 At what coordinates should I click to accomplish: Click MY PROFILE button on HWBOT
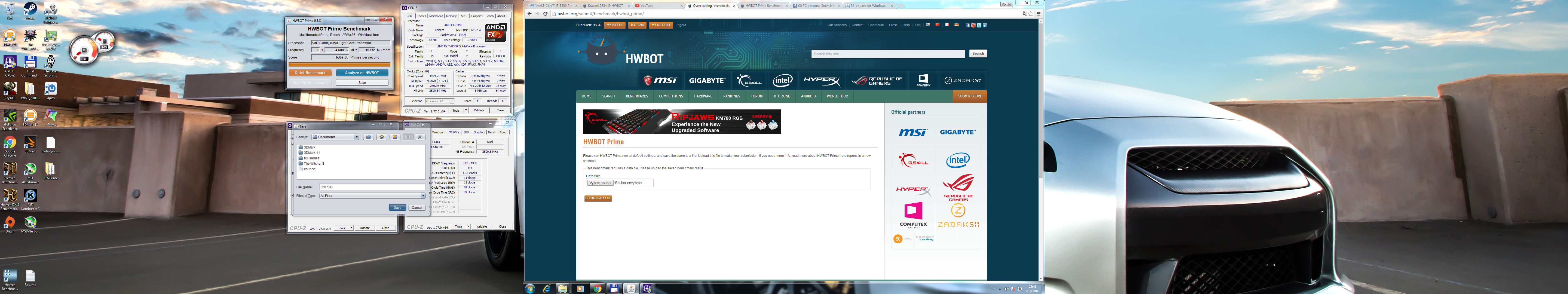(x=614, y=25)
